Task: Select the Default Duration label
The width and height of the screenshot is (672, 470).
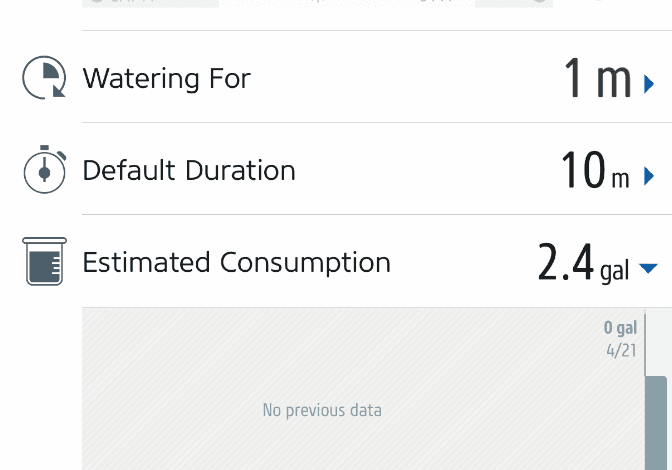Action: pos(189,171)
